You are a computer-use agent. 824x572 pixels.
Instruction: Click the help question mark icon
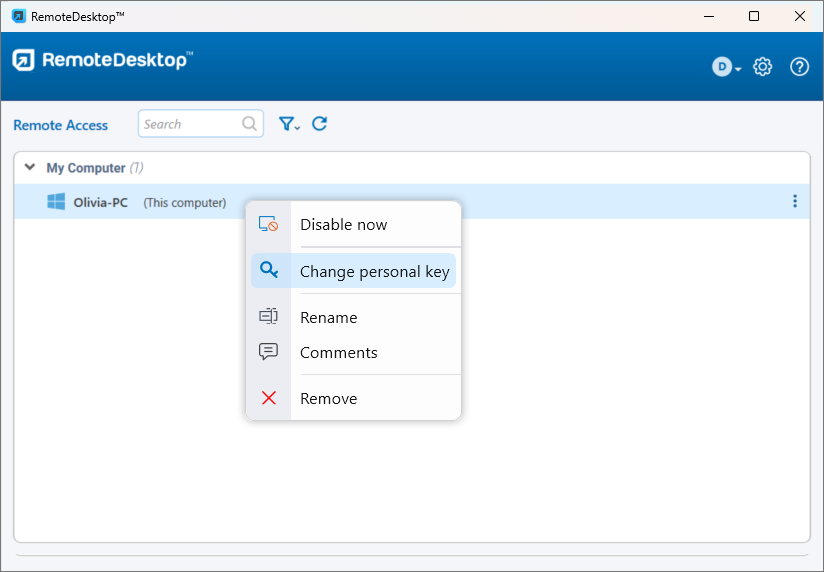tap(799, 67)
